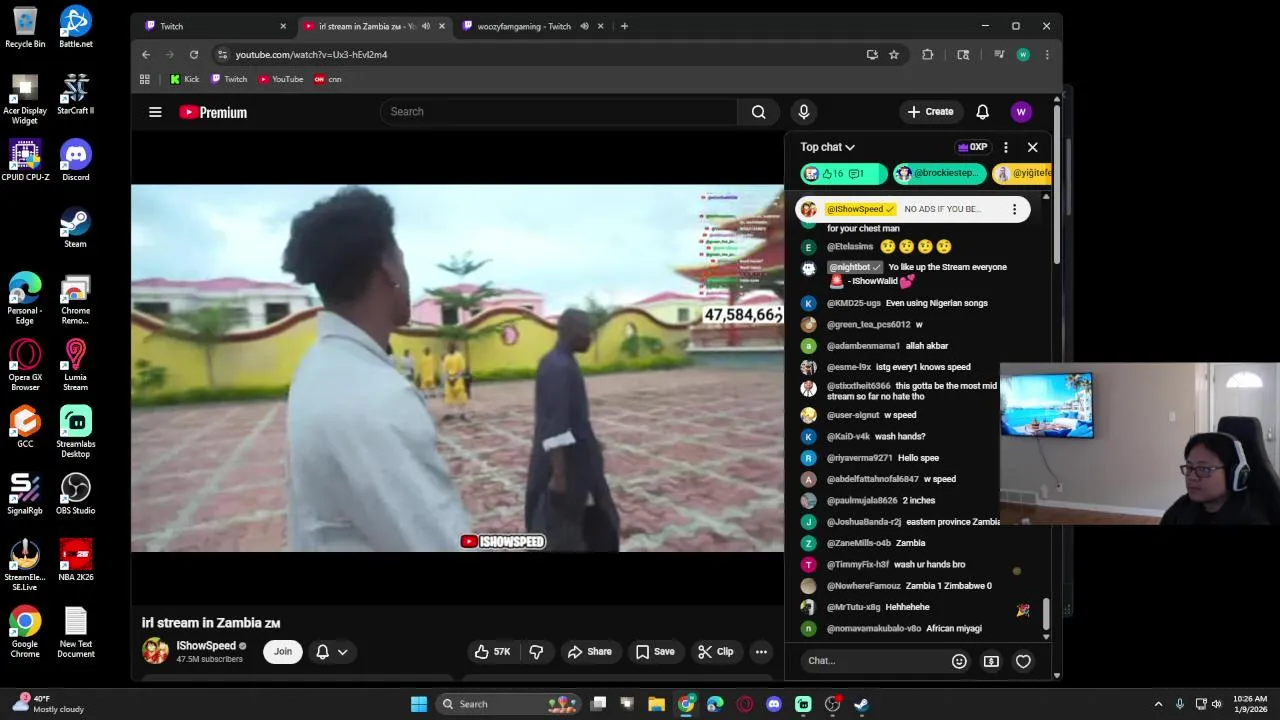Open the apps grid in bookmarks bar
This screenshot has width=1280, height=720.
tap(145, 79)
